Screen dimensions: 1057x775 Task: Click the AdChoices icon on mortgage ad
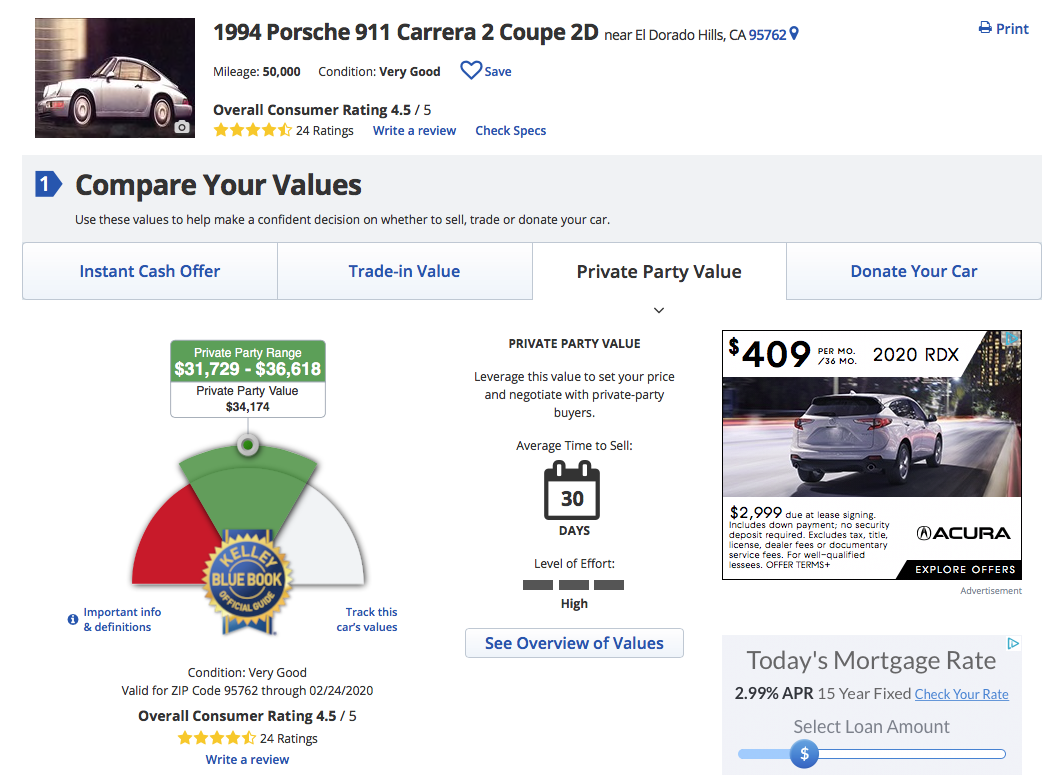[x=1013, y=644]
